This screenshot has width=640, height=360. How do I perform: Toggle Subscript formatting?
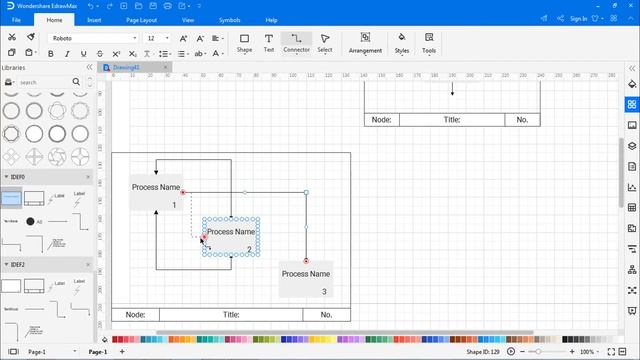click(133, 54)
